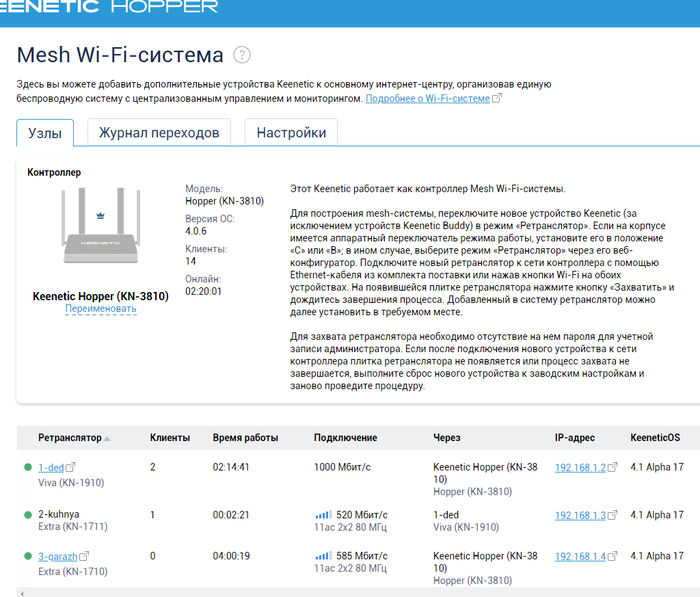
Task: Click uptime value 04:00:19
Action: (x=231, y=556)
